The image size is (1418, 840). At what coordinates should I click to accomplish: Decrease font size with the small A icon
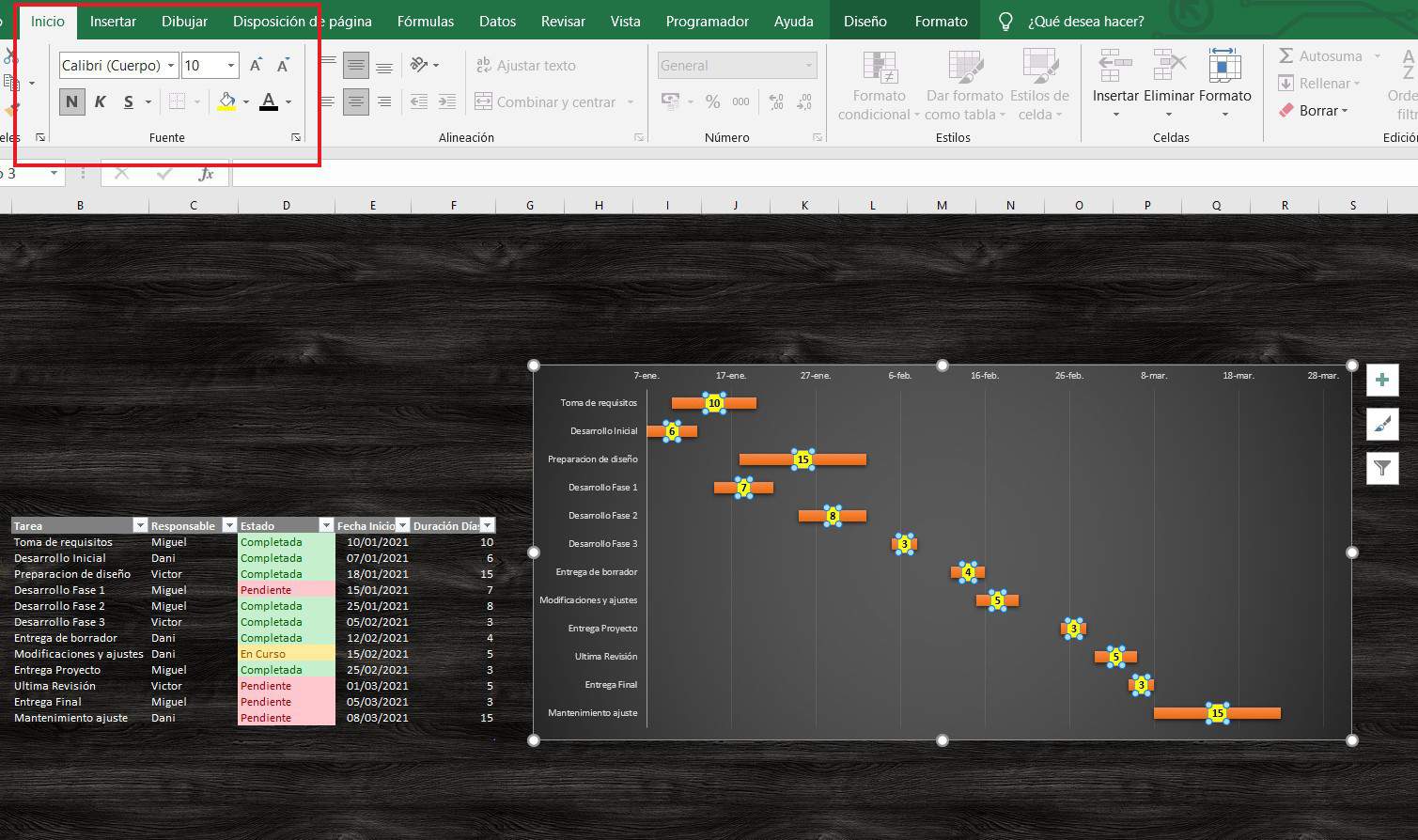283,65
